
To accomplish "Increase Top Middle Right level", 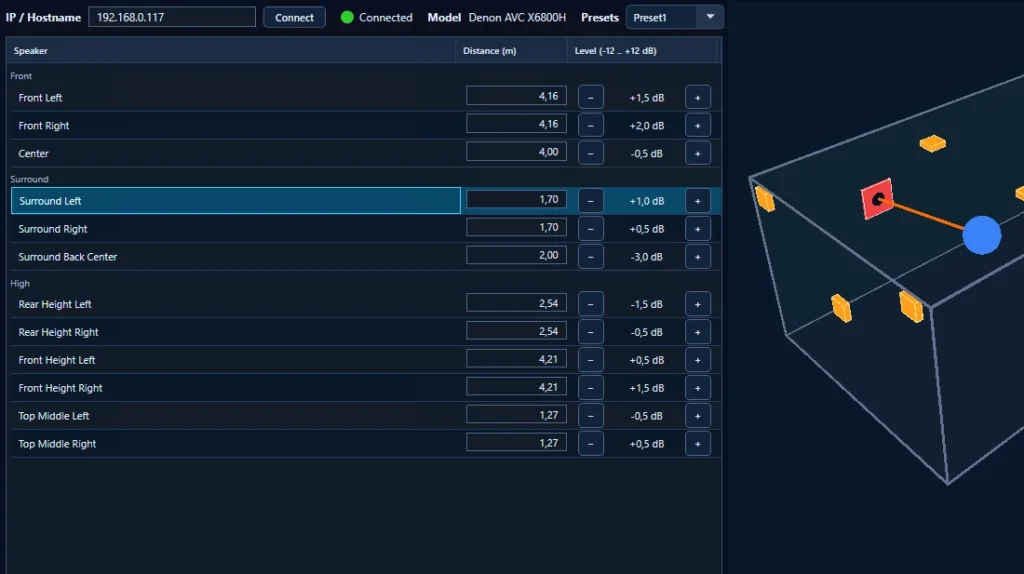I will (x=697, y=444).
